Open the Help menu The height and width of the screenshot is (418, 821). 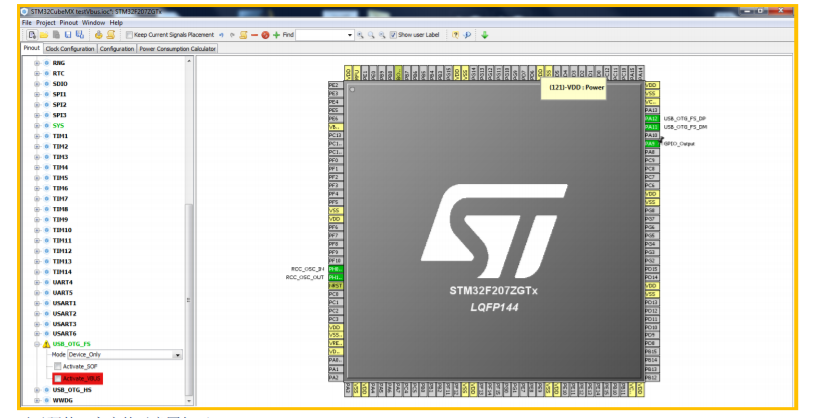point(116,23)
